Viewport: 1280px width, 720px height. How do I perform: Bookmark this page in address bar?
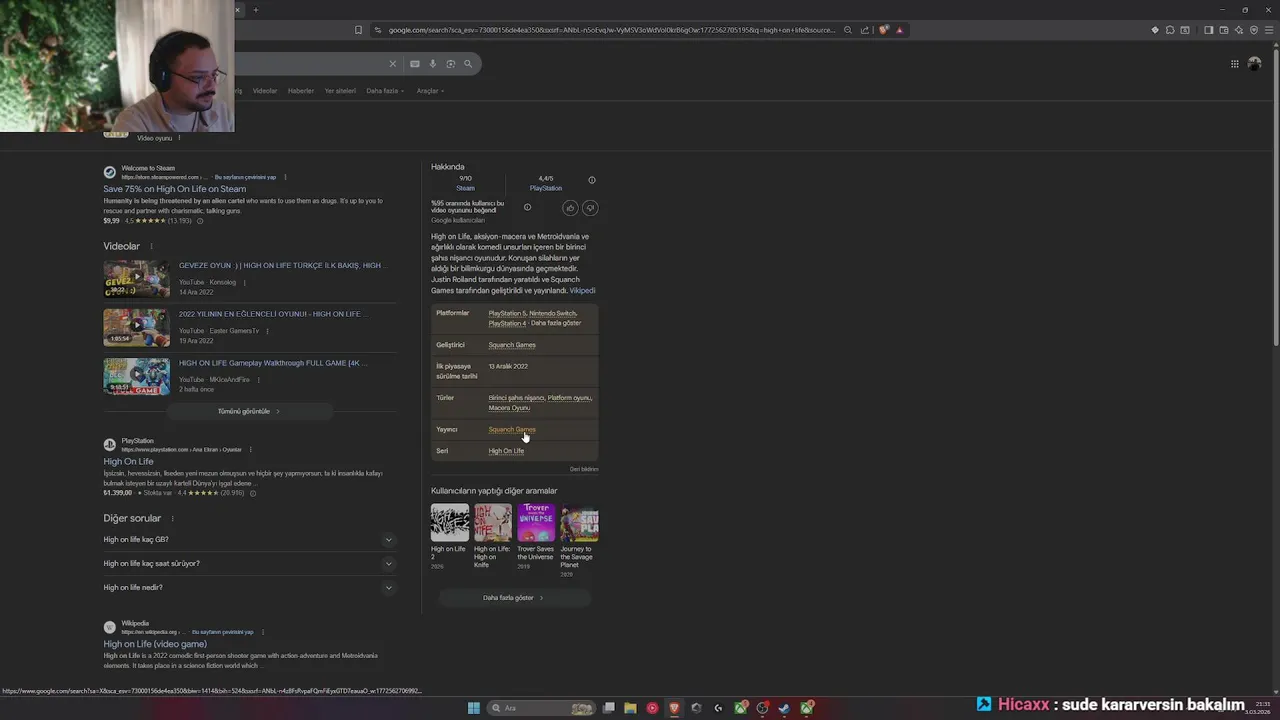[358, 30]
